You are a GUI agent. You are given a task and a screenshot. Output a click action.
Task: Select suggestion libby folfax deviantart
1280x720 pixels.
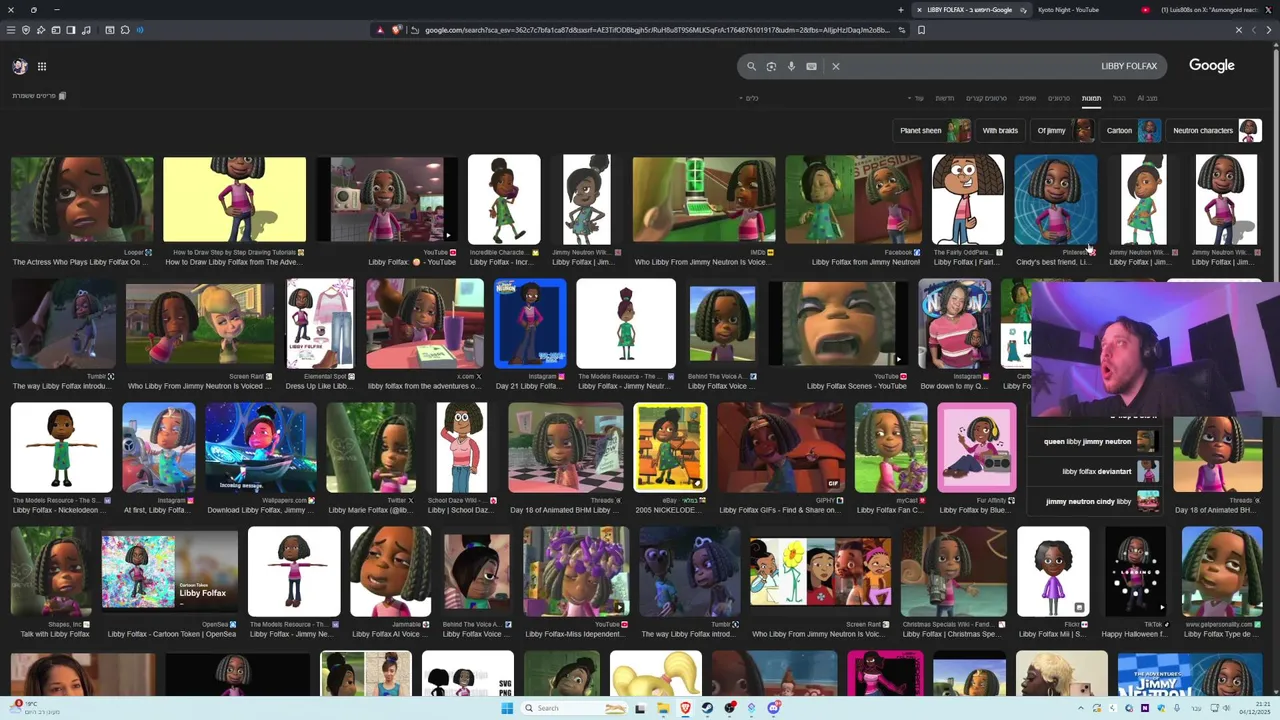(x=1094, y=471)
